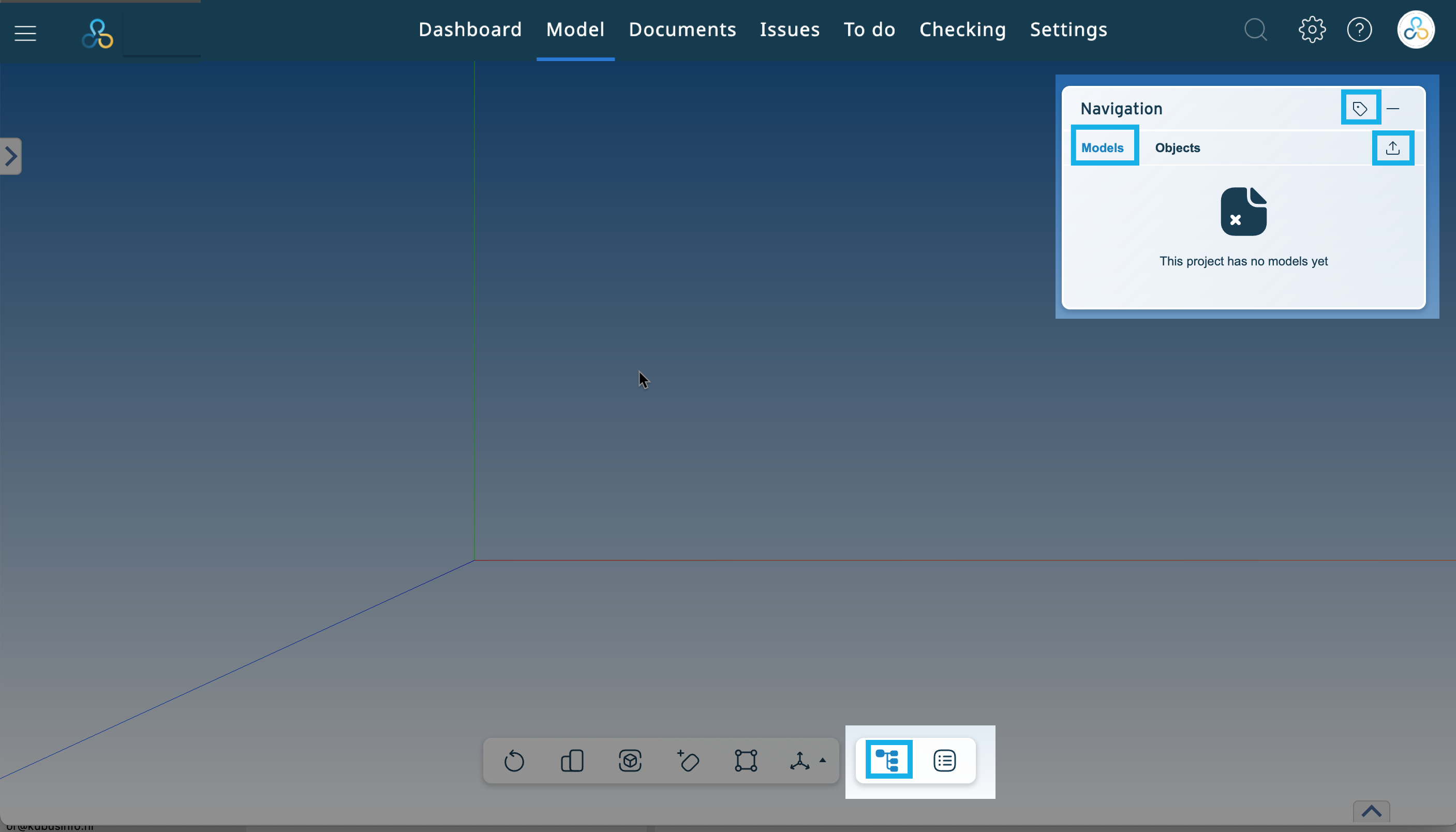Open the To do tab
Screen dimensions: 1456x832
[869, 29]
